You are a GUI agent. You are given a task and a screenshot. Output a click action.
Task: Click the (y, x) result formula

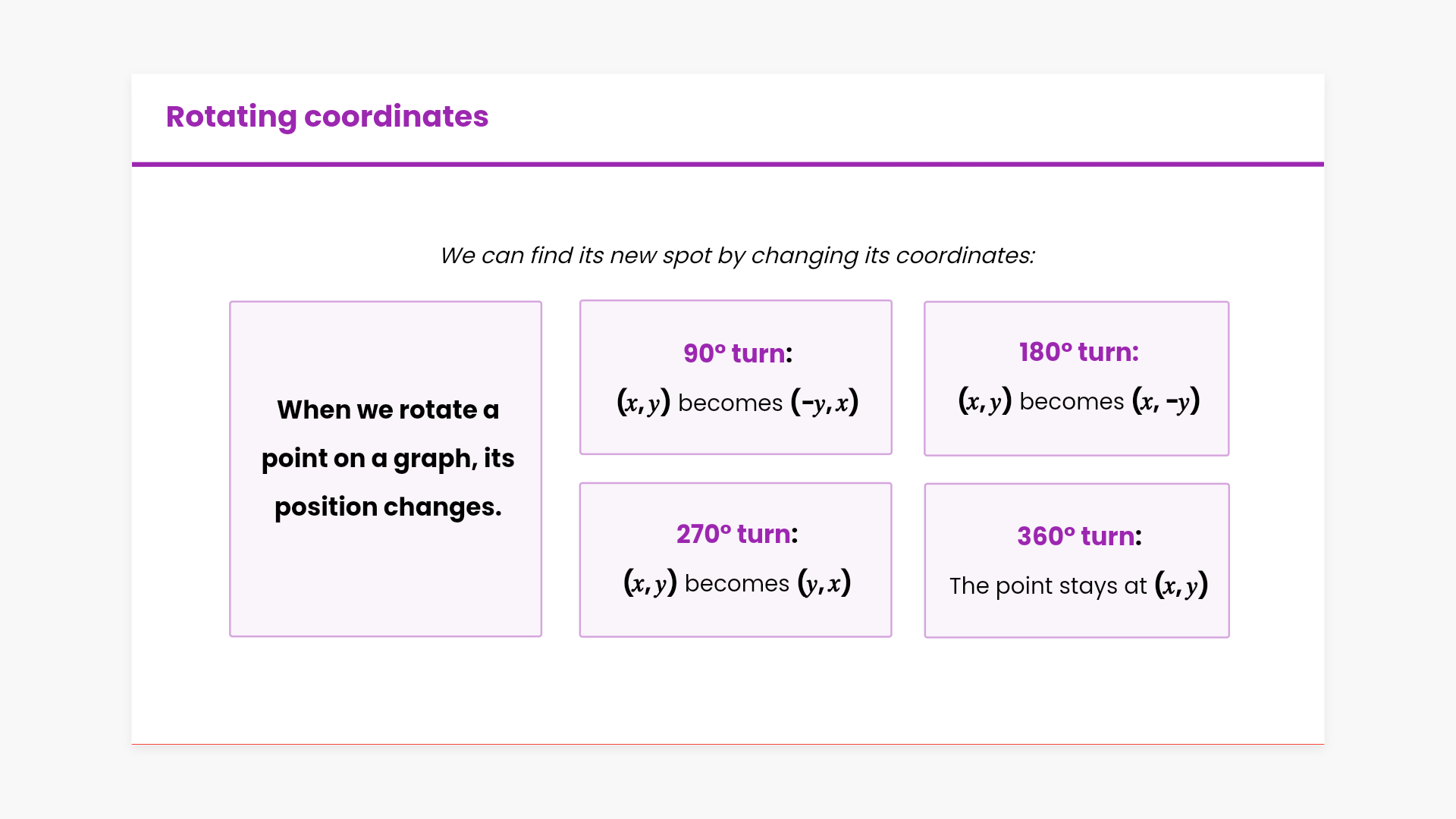point(824,583)
